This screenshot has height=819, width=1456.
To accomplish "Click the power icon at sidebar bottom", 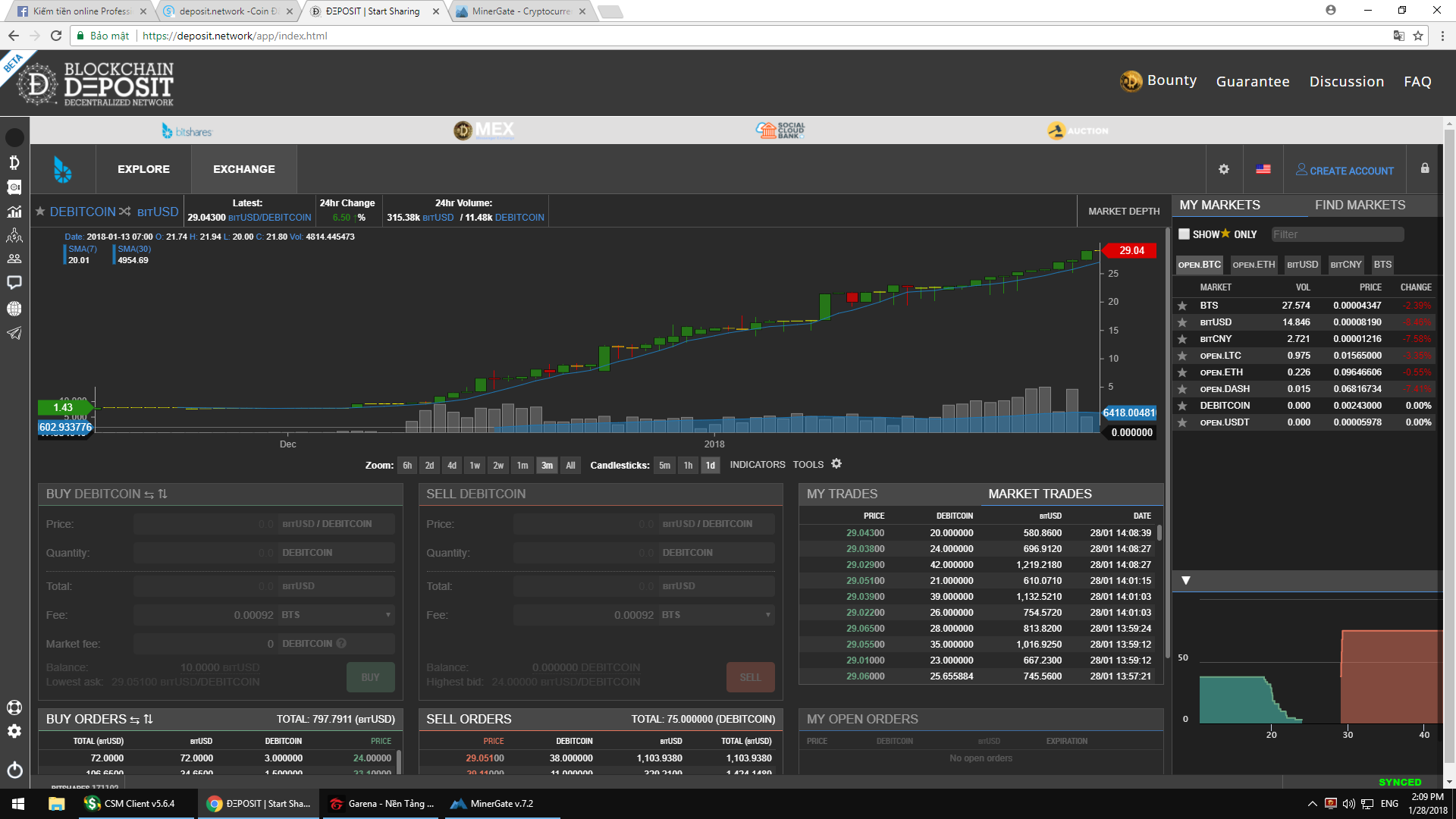I will (14, 770).
